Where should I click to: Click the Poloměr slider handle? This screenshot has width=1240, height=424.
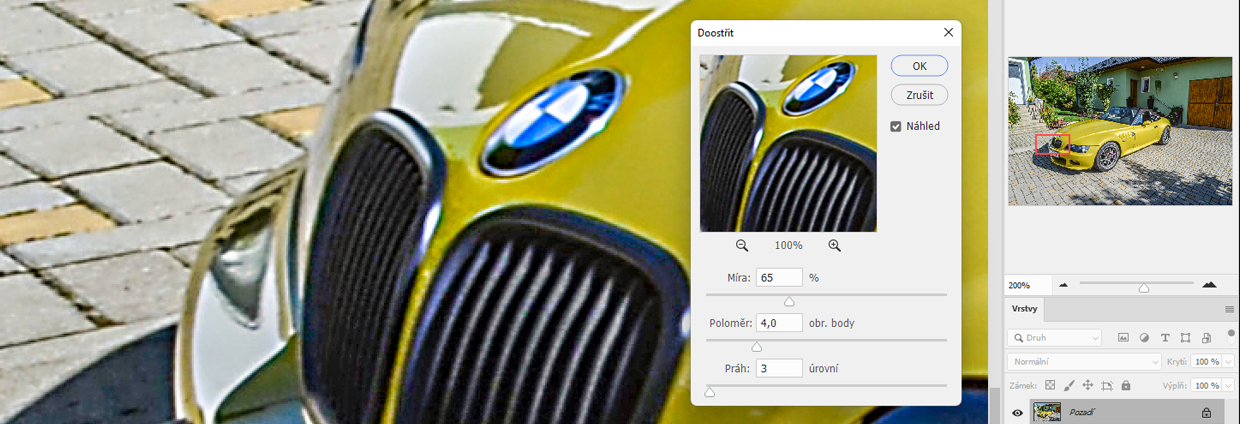[756, 347]
